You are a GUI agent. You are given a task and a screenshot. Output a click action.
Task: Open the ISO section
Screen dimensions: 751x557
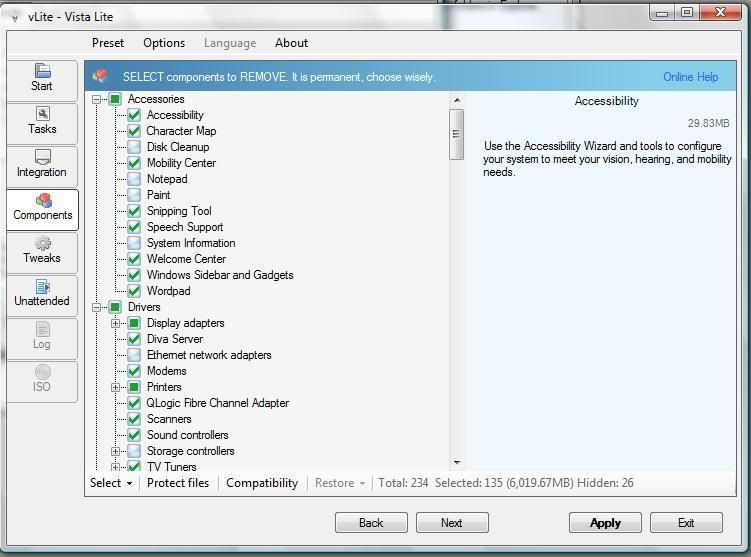[x=42, y=382]
